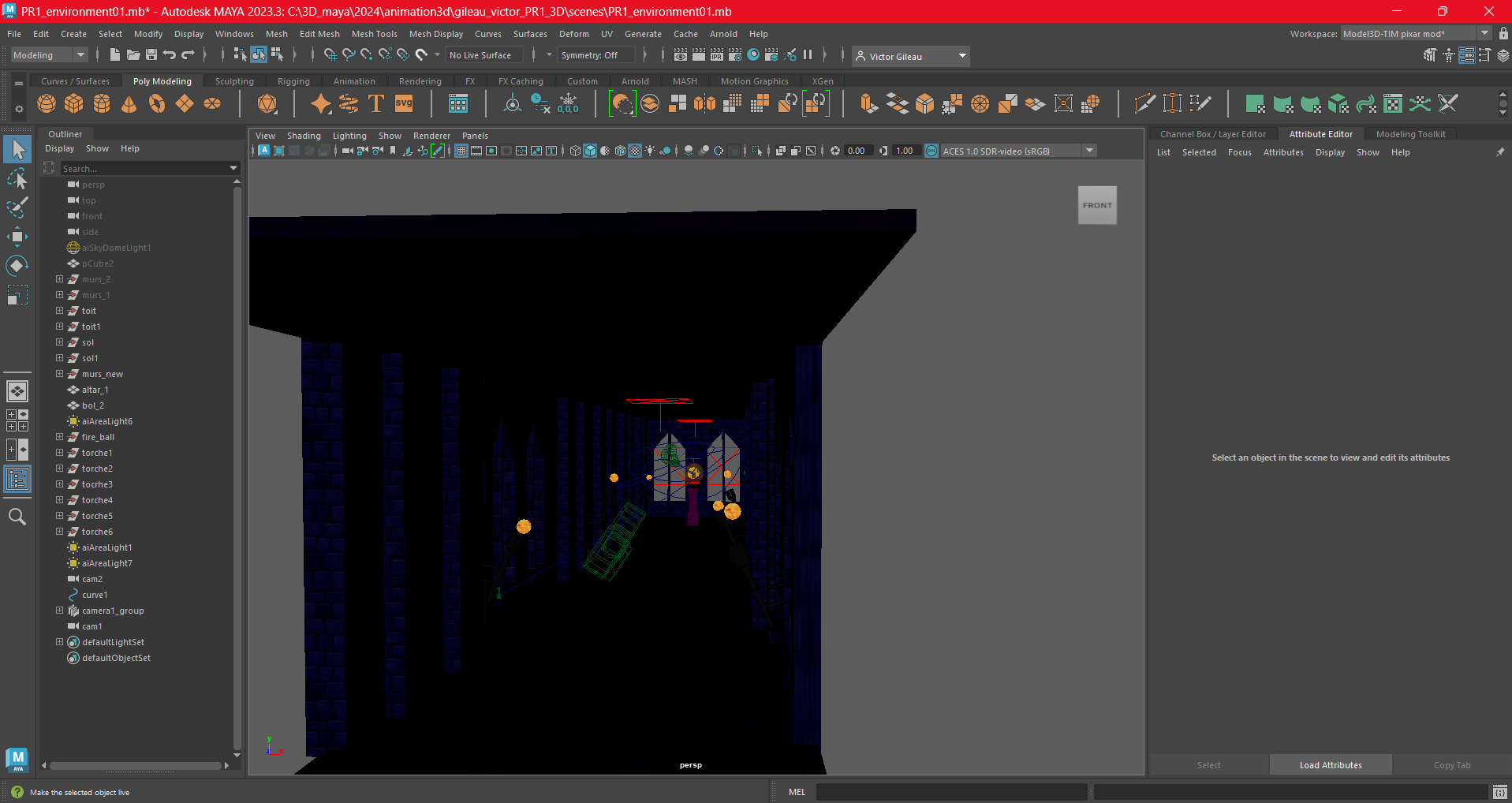Open the Arnold menu in the main menu bar
This screenshot has width=1512, height=803.
[x=722, y=34]
